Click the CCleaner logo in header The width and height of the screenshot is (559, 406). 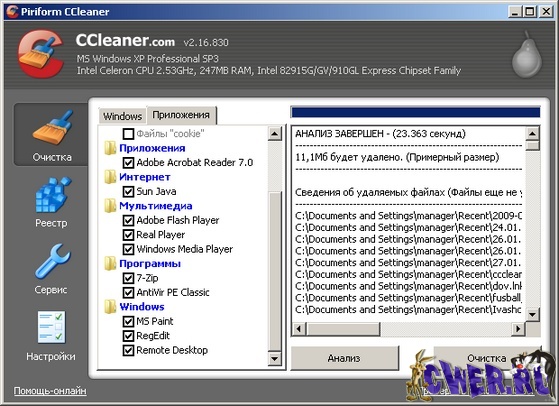point(41,53)
